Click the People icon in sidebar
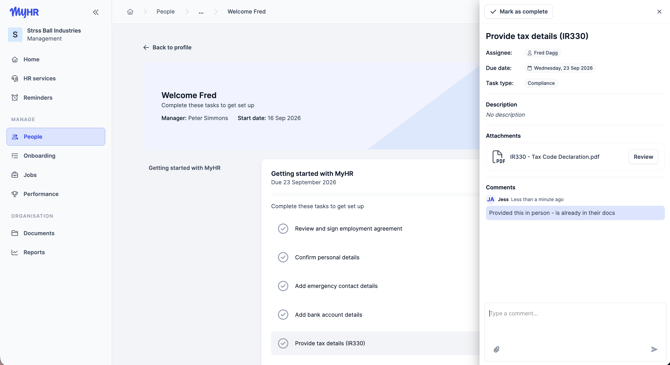Image resolution: width=670 pixels, height=365 pixels. [15, 137]
